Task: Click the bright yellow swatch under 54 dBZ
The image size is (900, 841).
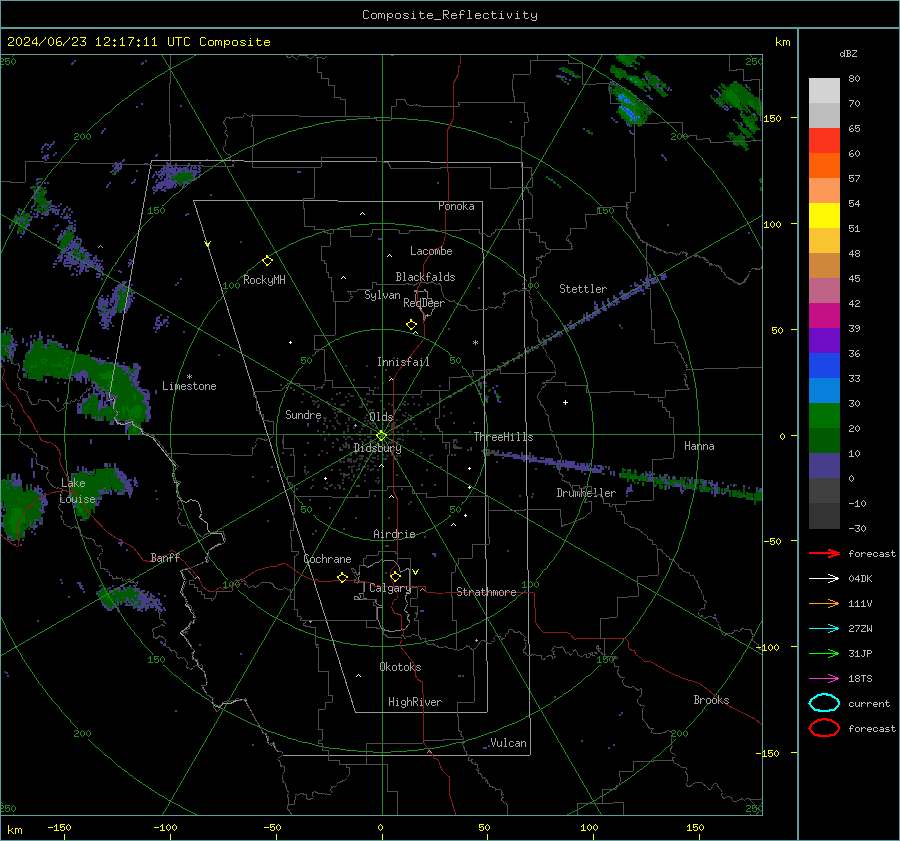Action: (824, 216)
